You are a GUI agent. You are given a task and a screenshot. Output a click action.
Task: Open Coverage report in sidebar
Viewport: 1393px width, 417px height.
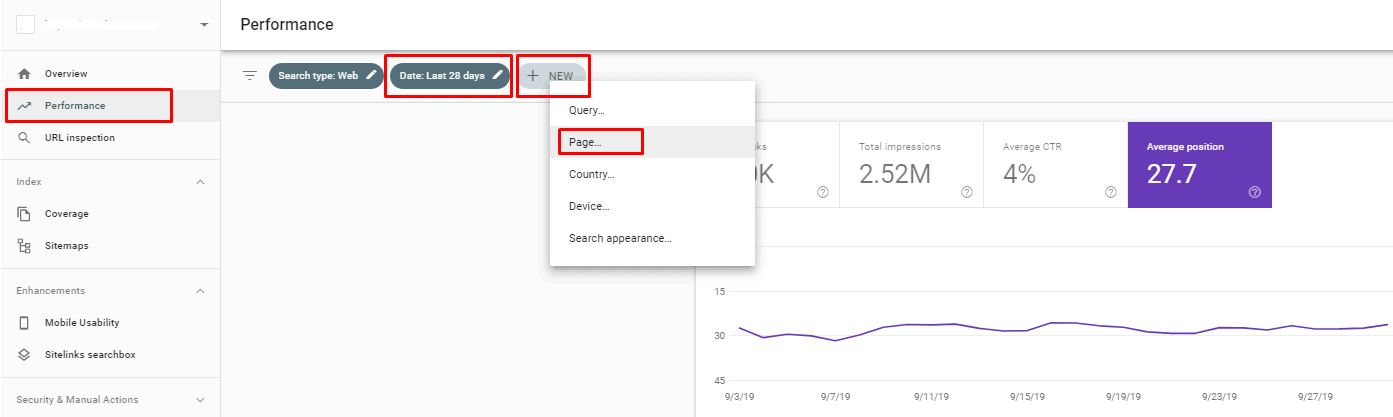(110, 214)
